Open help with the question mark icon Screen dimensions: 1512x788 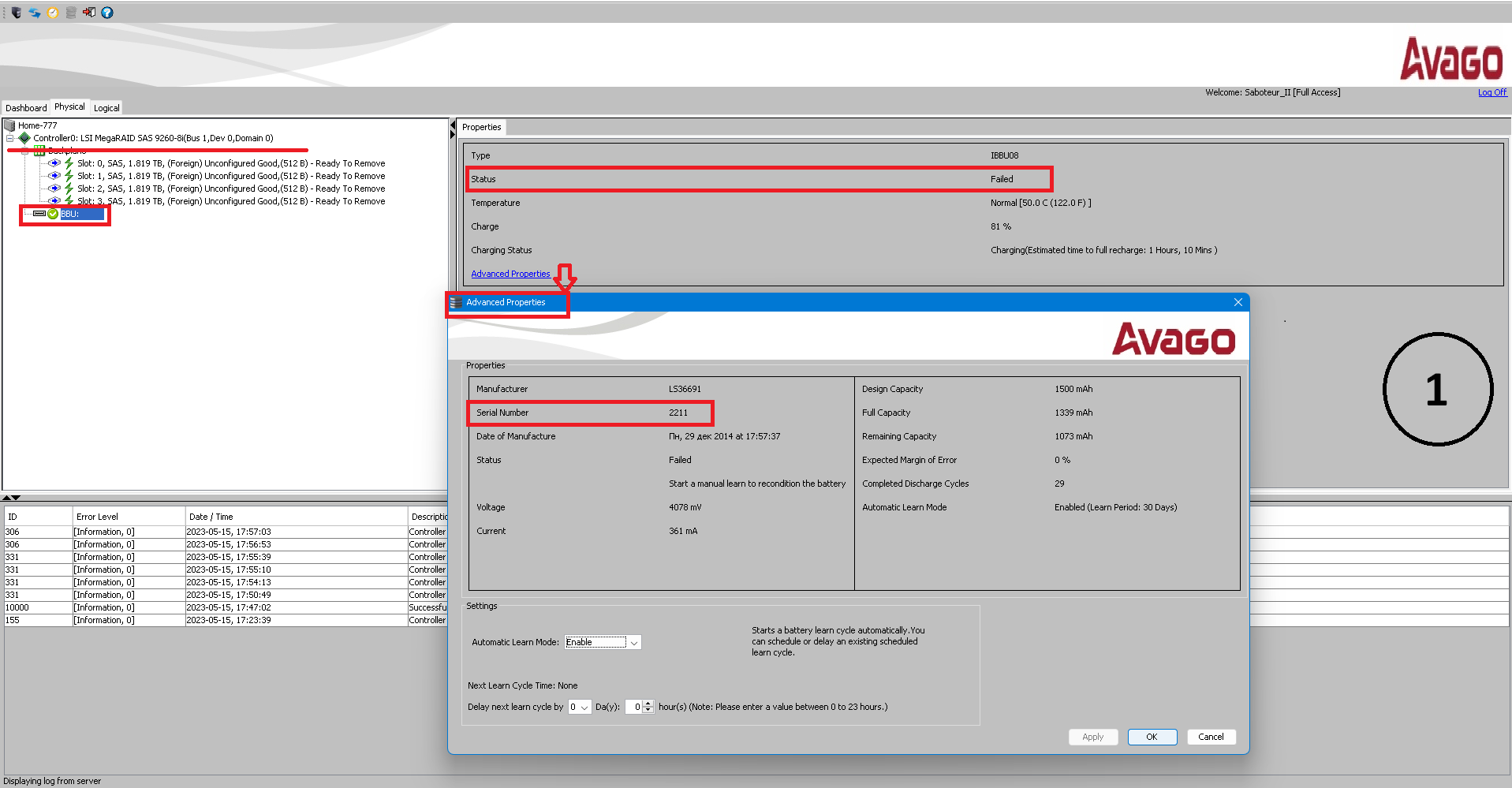[107, 13]
